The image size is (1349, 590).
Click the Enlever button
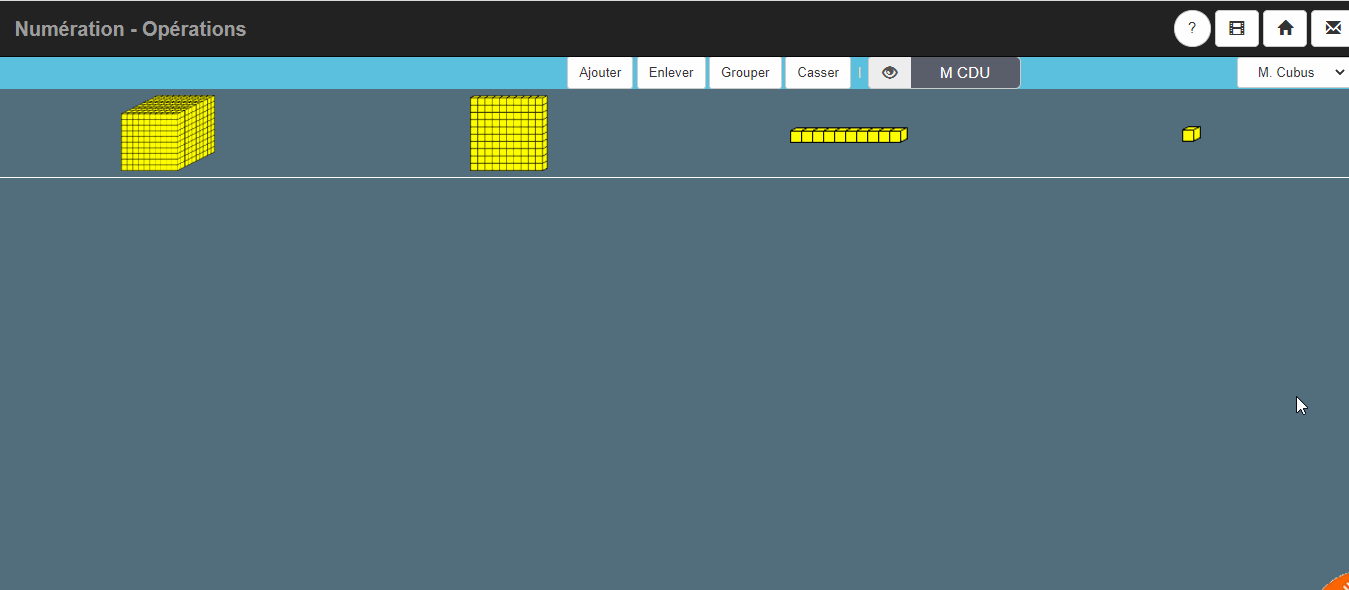pos(671,73)
